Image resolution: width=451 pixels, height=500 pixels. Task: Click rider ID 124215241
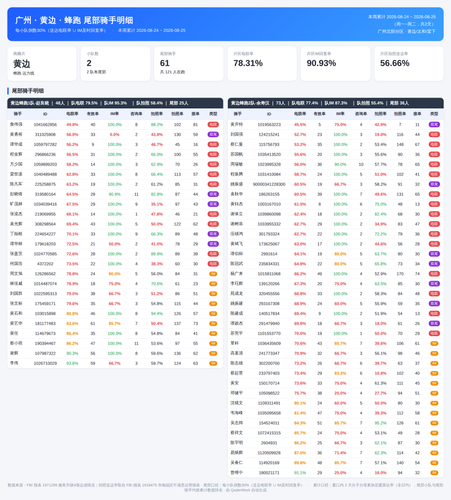pyautogui.click(x=269, y=135)
